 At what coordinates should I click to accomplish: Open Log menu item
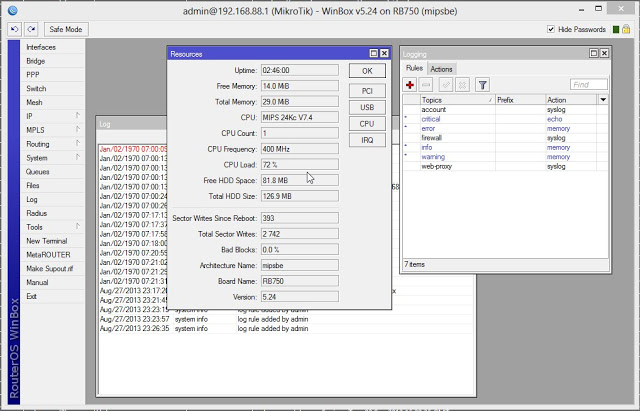[52, 200]
